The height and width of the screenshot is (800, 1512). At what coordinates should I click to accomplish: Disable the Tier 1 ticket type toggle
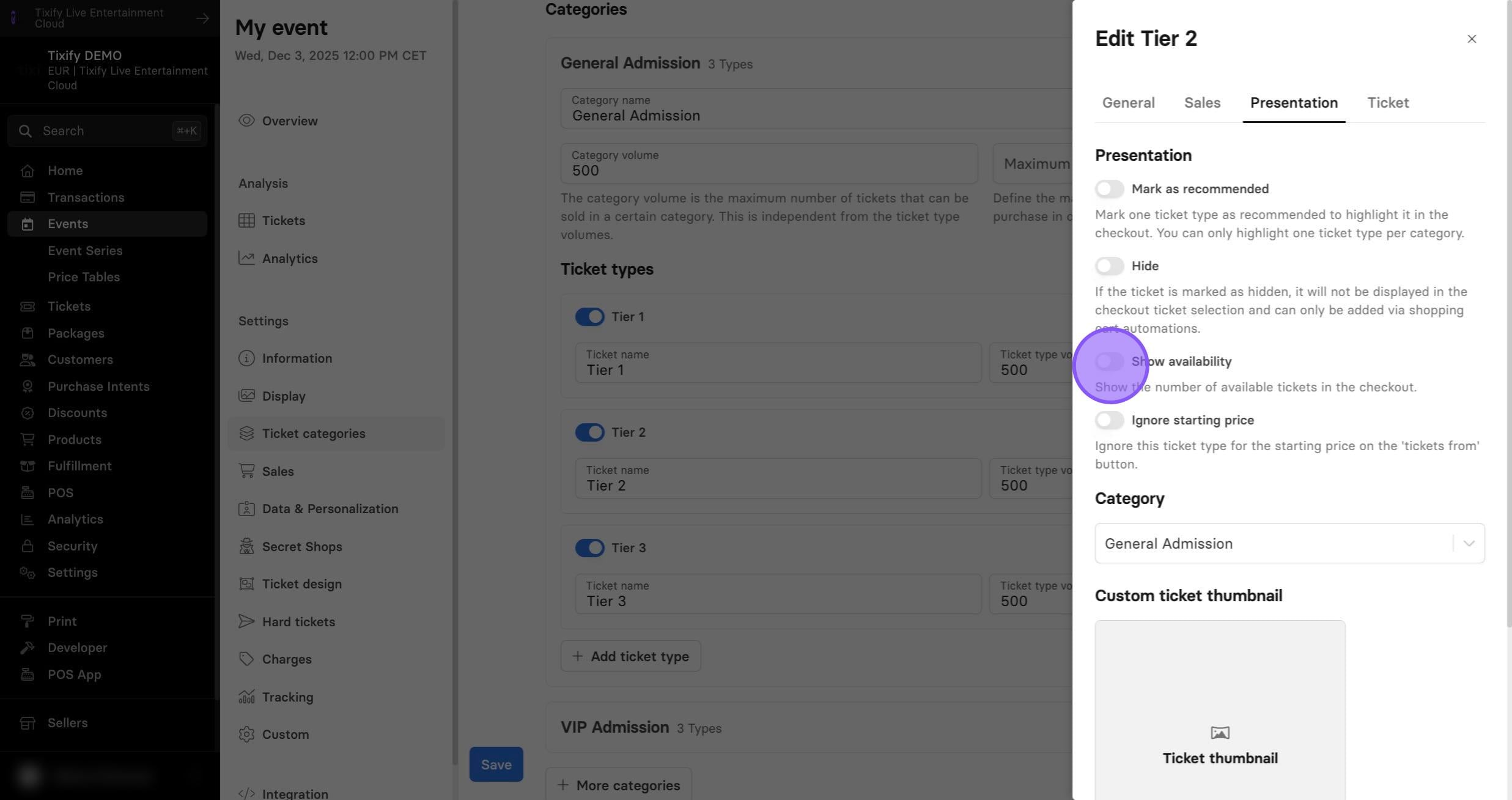589,317
